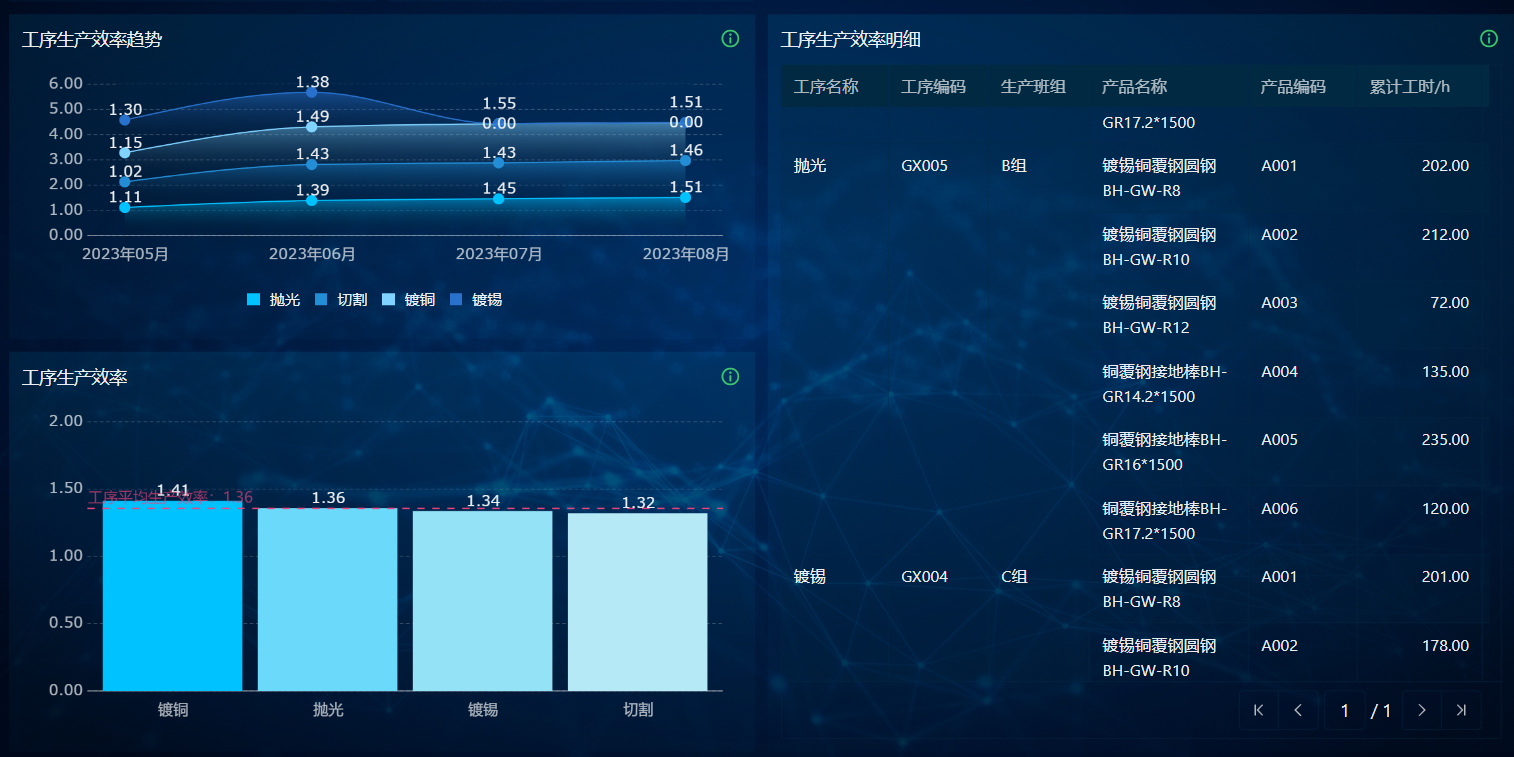This screenshot has width=1514, height=757.
Task: Select product code A003 cell
Action: (1279, 303)
